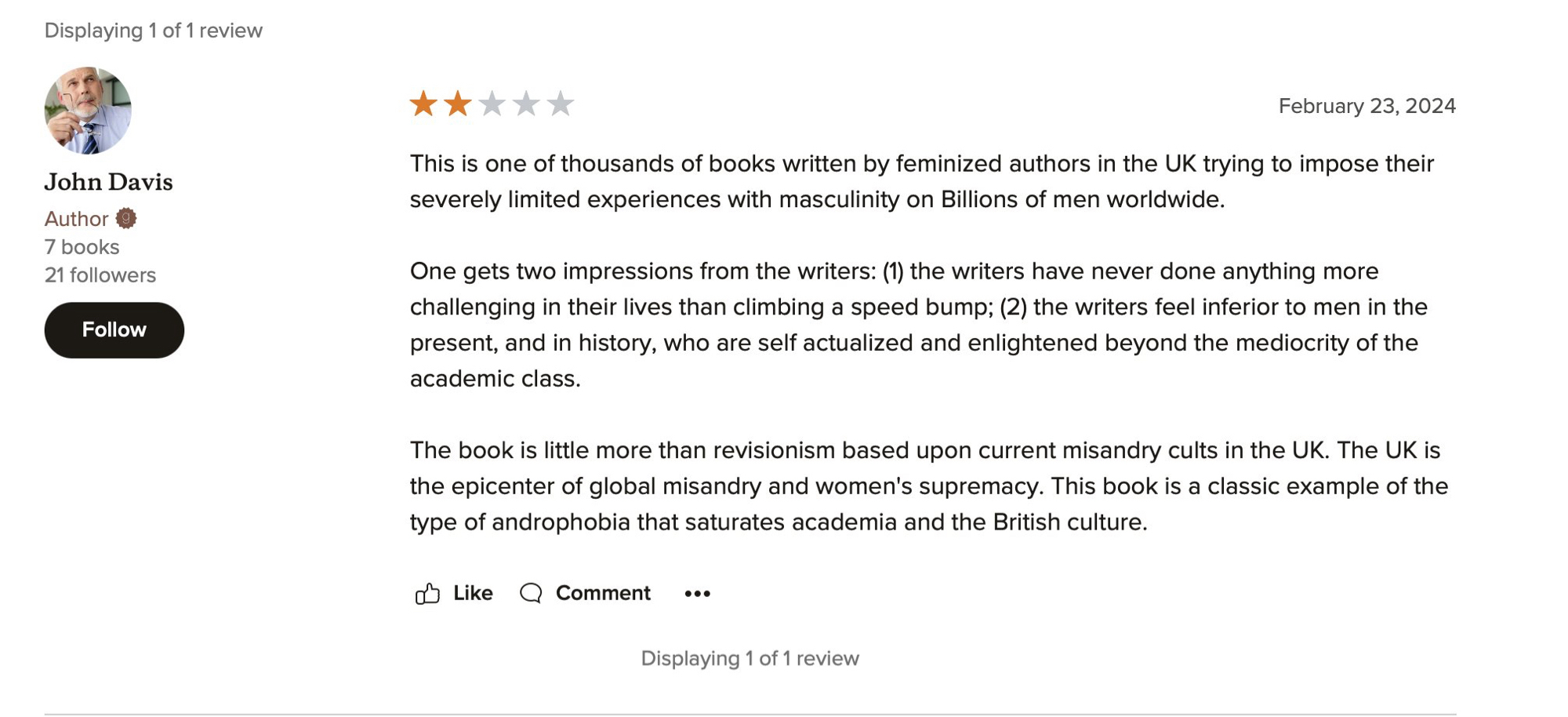The image size is (1568, 717).
Task: Click the fourth gray rating star
Action: click(526, 104)
